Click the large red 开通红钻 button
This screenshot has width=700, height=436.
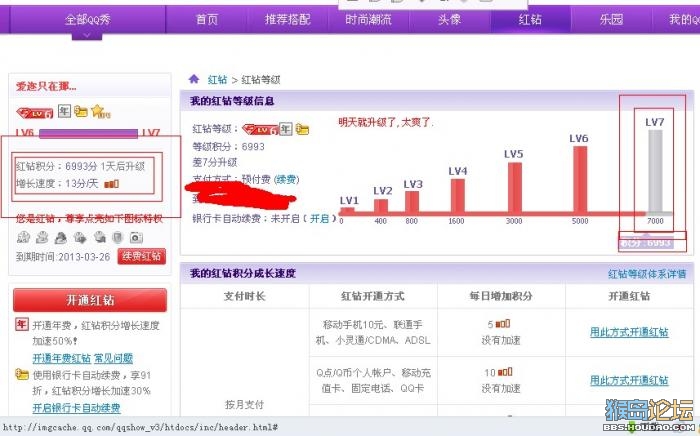90,300
